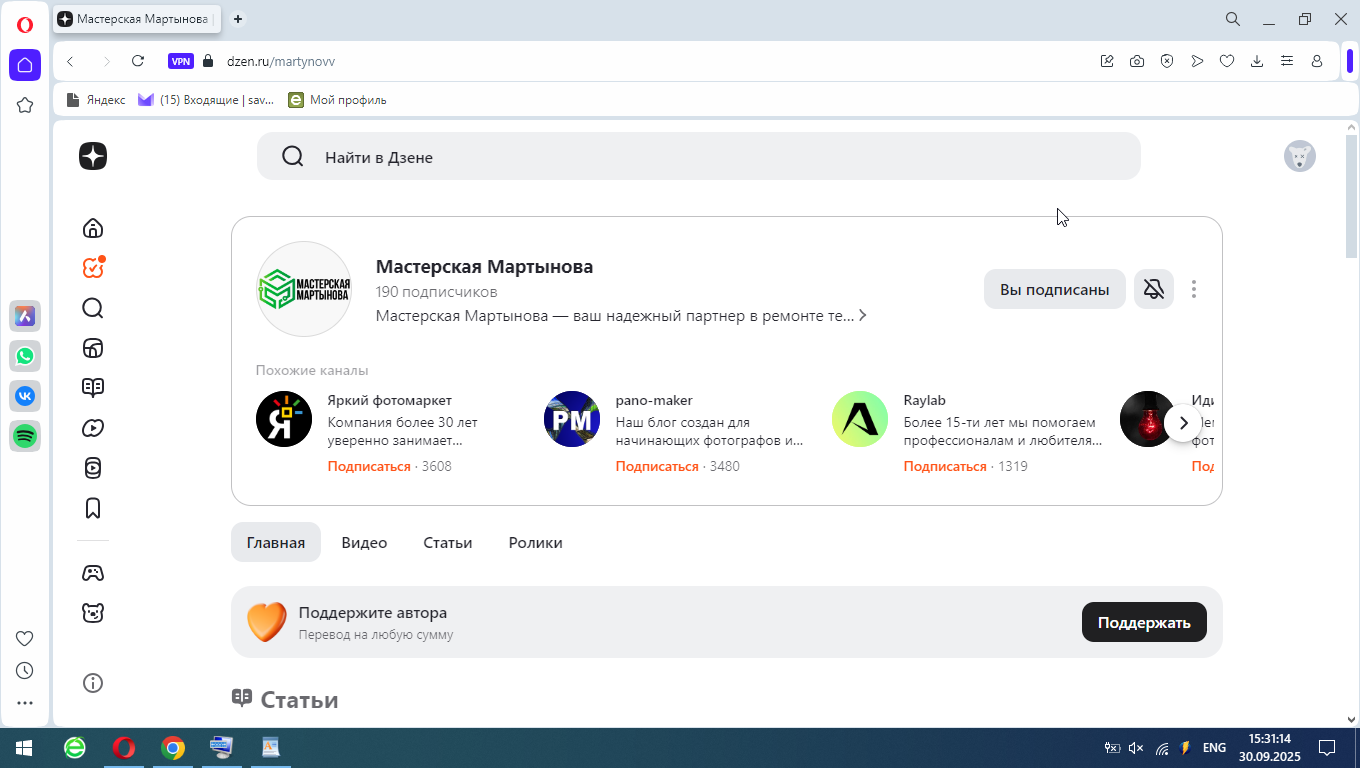Launch Aria AI from the sidebar
Viewport: 1360px width, 768px height.
click(25, 316)
